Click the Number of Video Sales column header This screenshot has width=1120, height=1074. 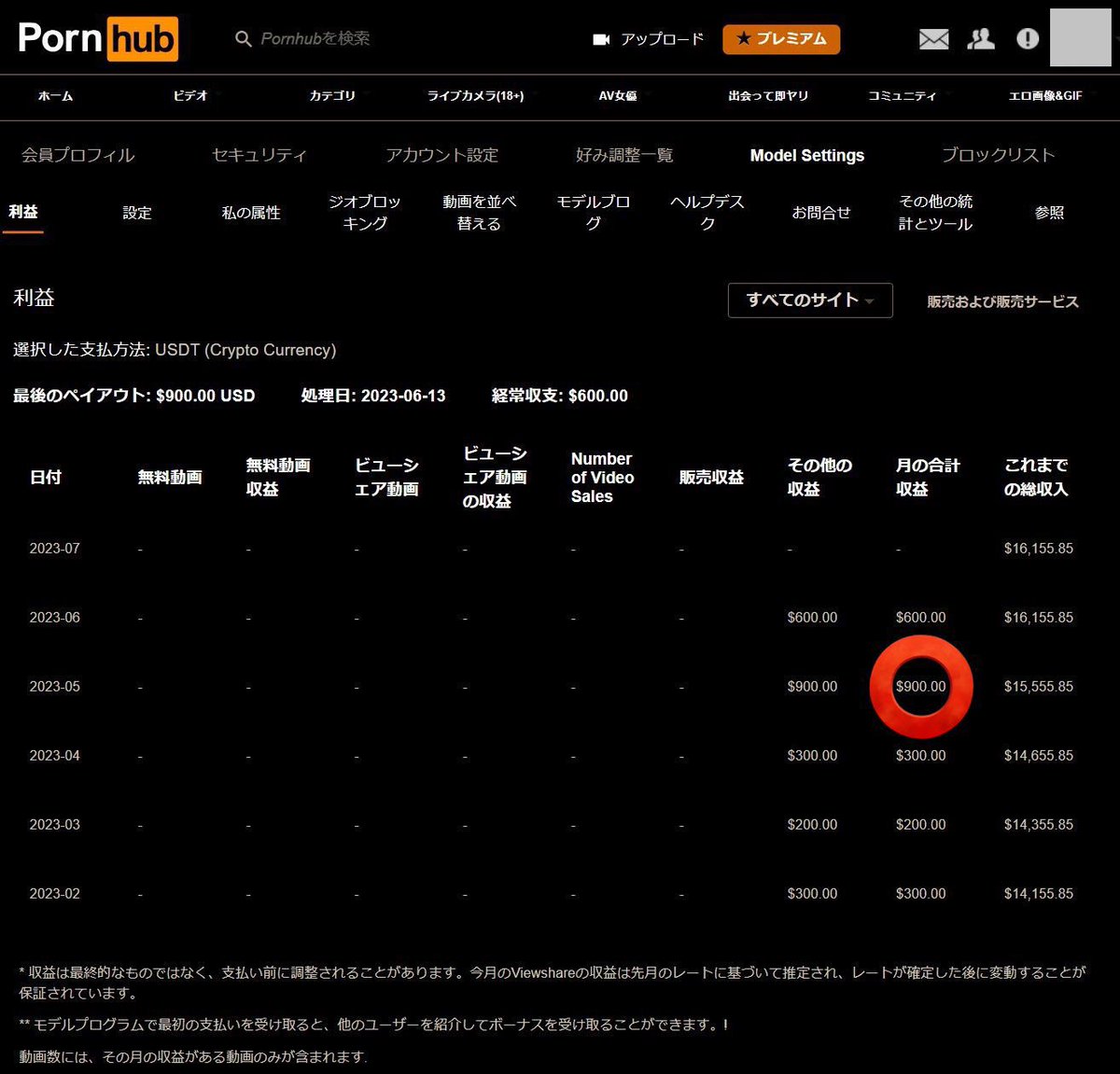(x=603, y=478)
